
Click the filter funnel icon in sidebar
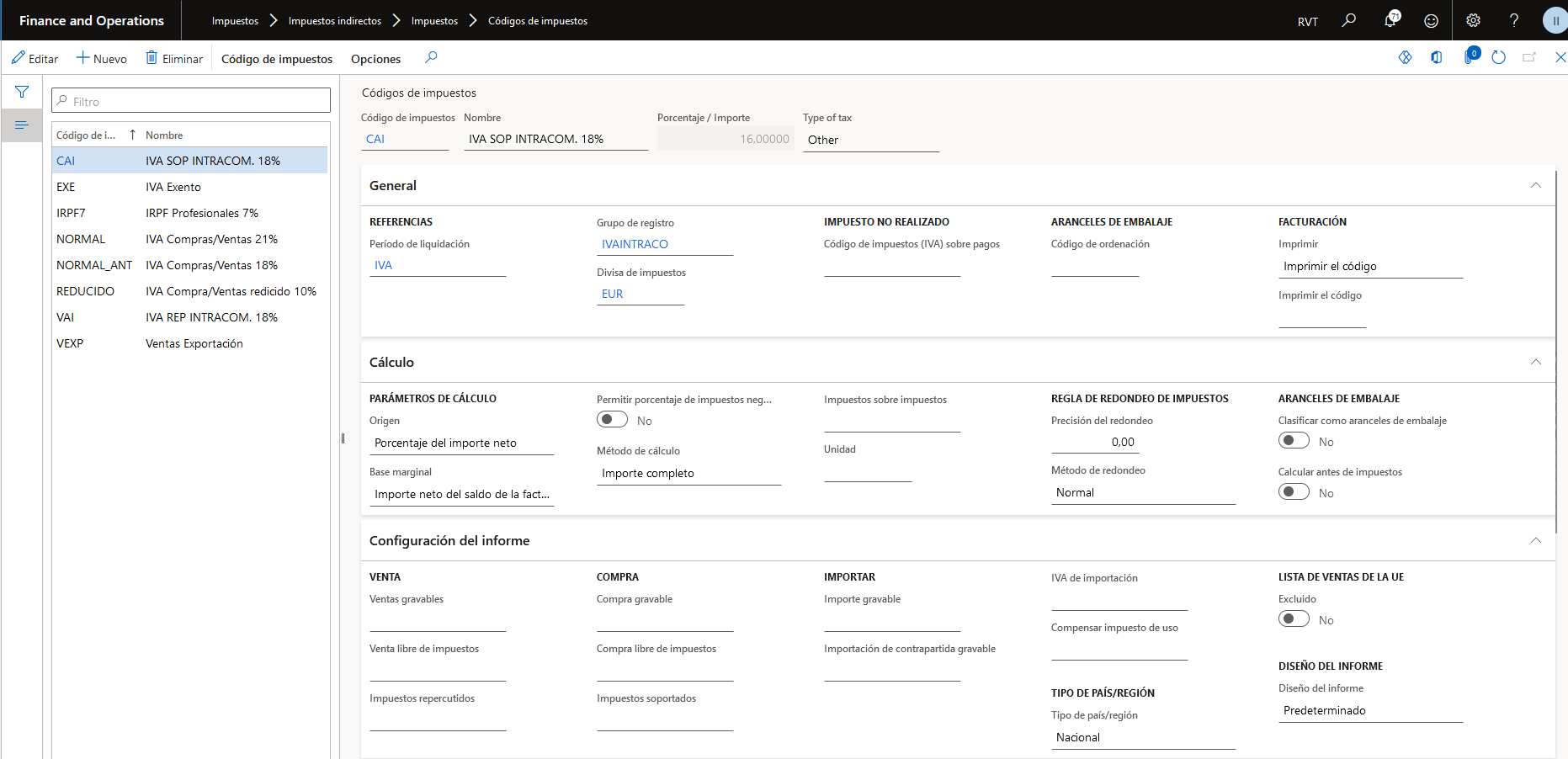point(22,92)
